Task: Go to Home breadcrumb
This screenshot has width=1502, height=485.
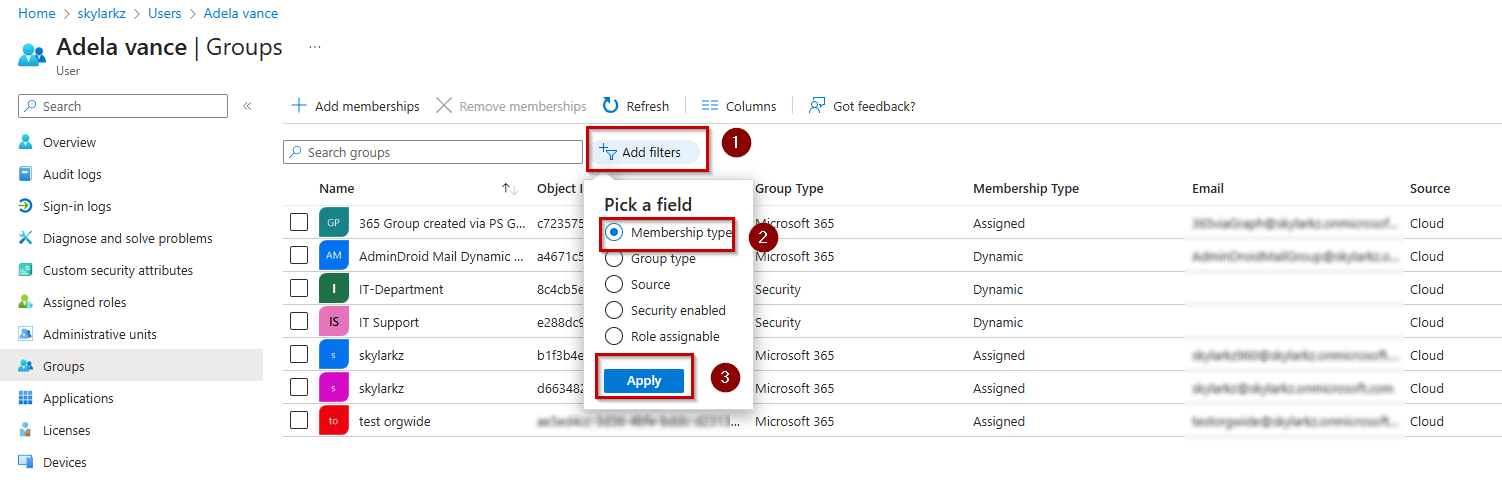Action: tap(37, 13)
